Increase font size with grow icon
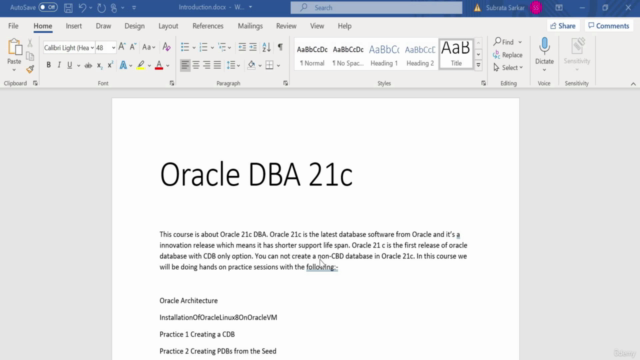This screenshot has height=360, width=640. pyautogui.click(x=122, y=47)
